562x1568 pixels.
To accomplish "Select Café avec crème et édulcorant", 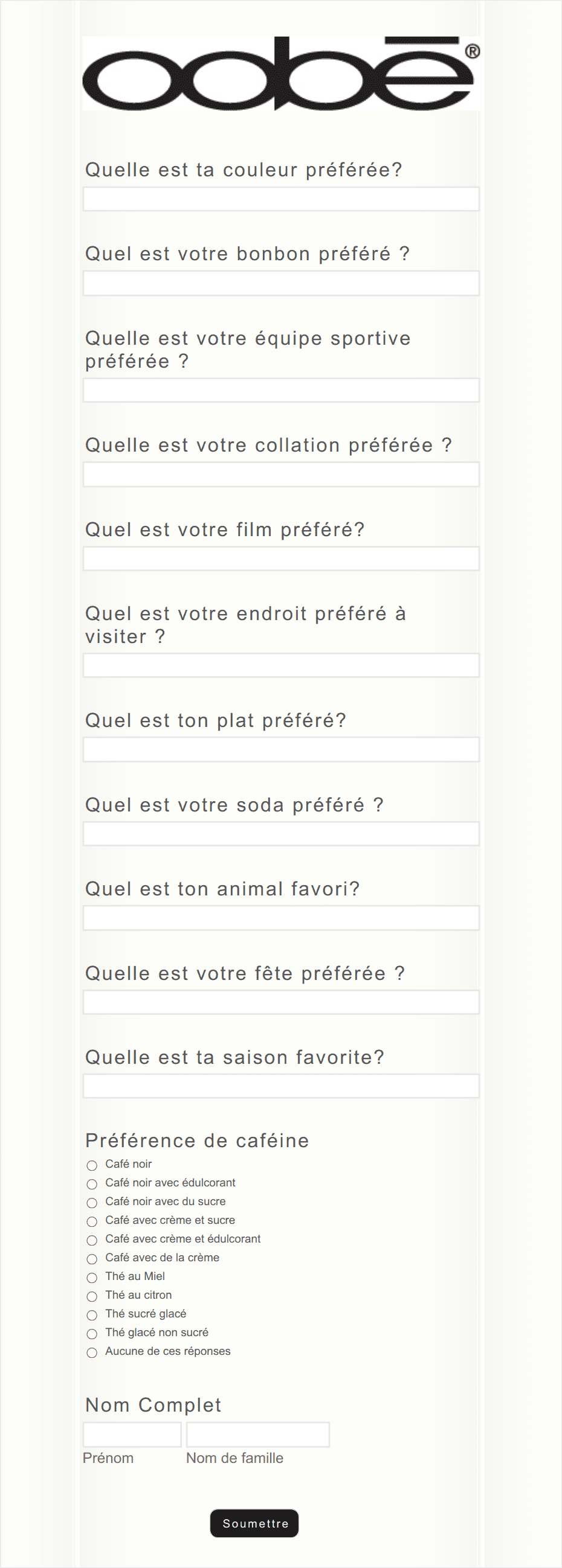I will 92,1240.
